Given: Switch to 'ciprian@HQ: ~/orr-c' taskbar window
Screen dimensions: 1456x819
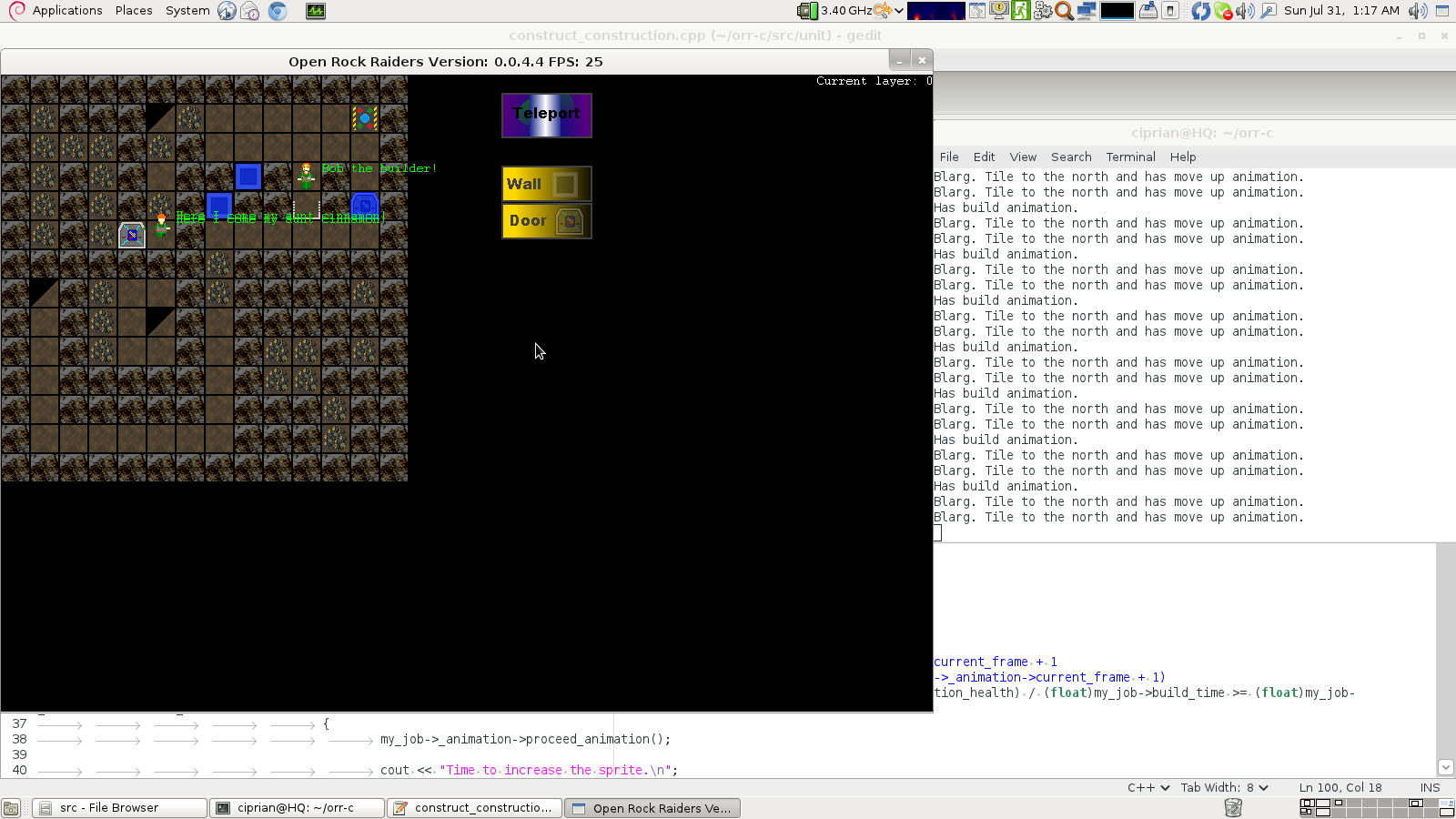Looking at the screenshot, I should [x=297, y=808].
